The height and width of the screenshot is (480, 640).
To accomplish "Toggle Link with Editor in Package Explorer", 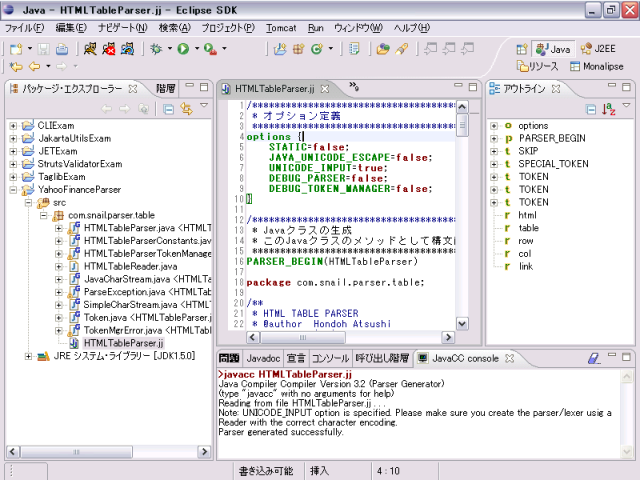I will click(186, 108).
